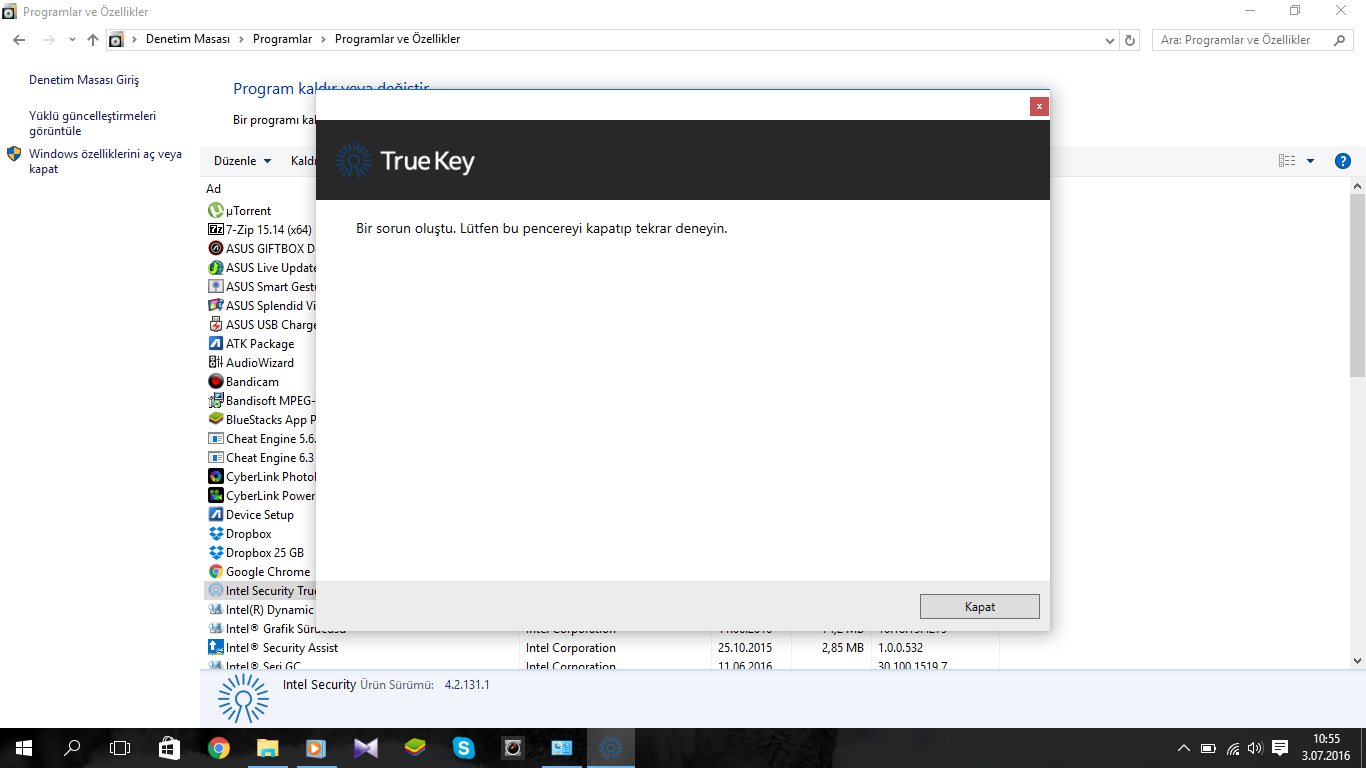This screenshot has width=1366, height=768.
Task: Open the Action Center notification icon
Action: coord(1280,748)
